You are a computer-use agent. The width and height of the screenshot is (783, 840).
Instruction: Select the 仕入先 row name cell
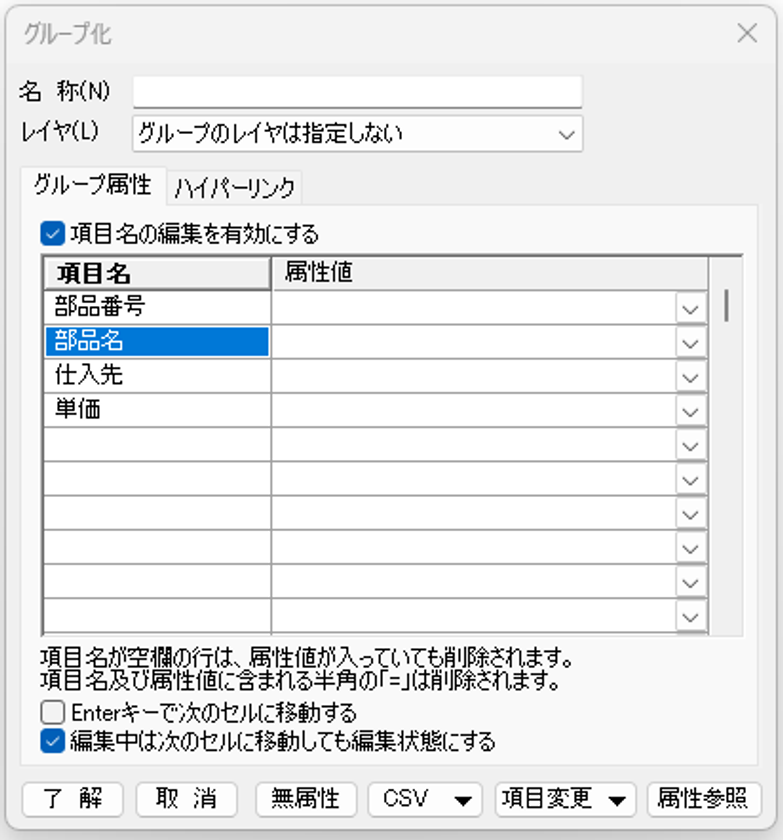(157, 376)
